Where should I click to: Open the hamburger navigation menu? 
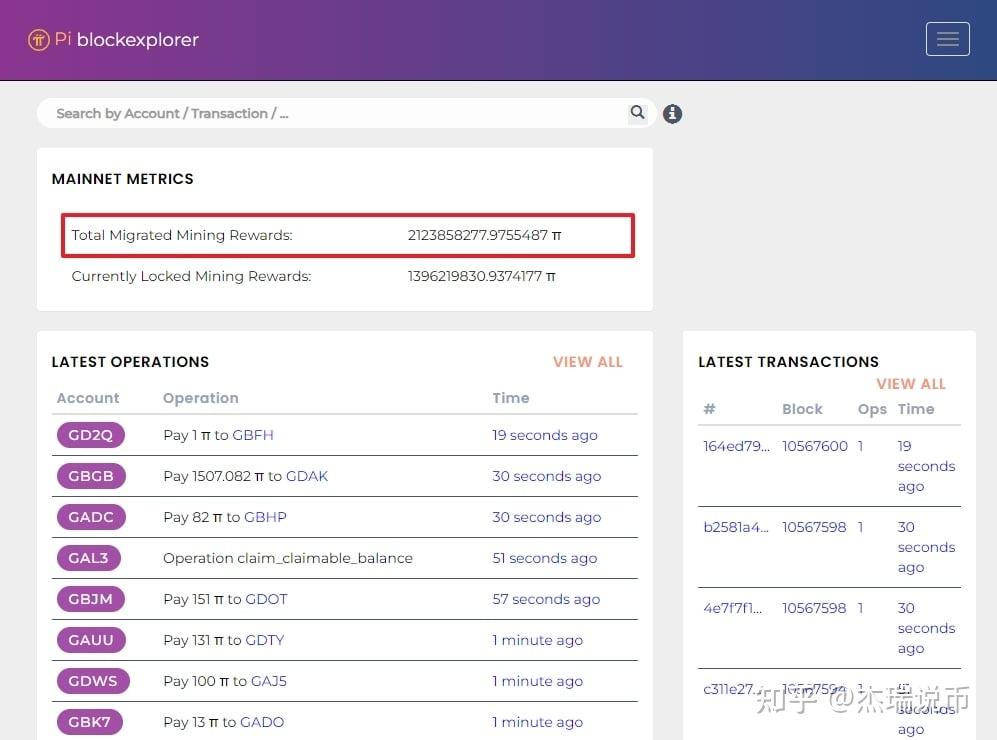coord(947,39)
